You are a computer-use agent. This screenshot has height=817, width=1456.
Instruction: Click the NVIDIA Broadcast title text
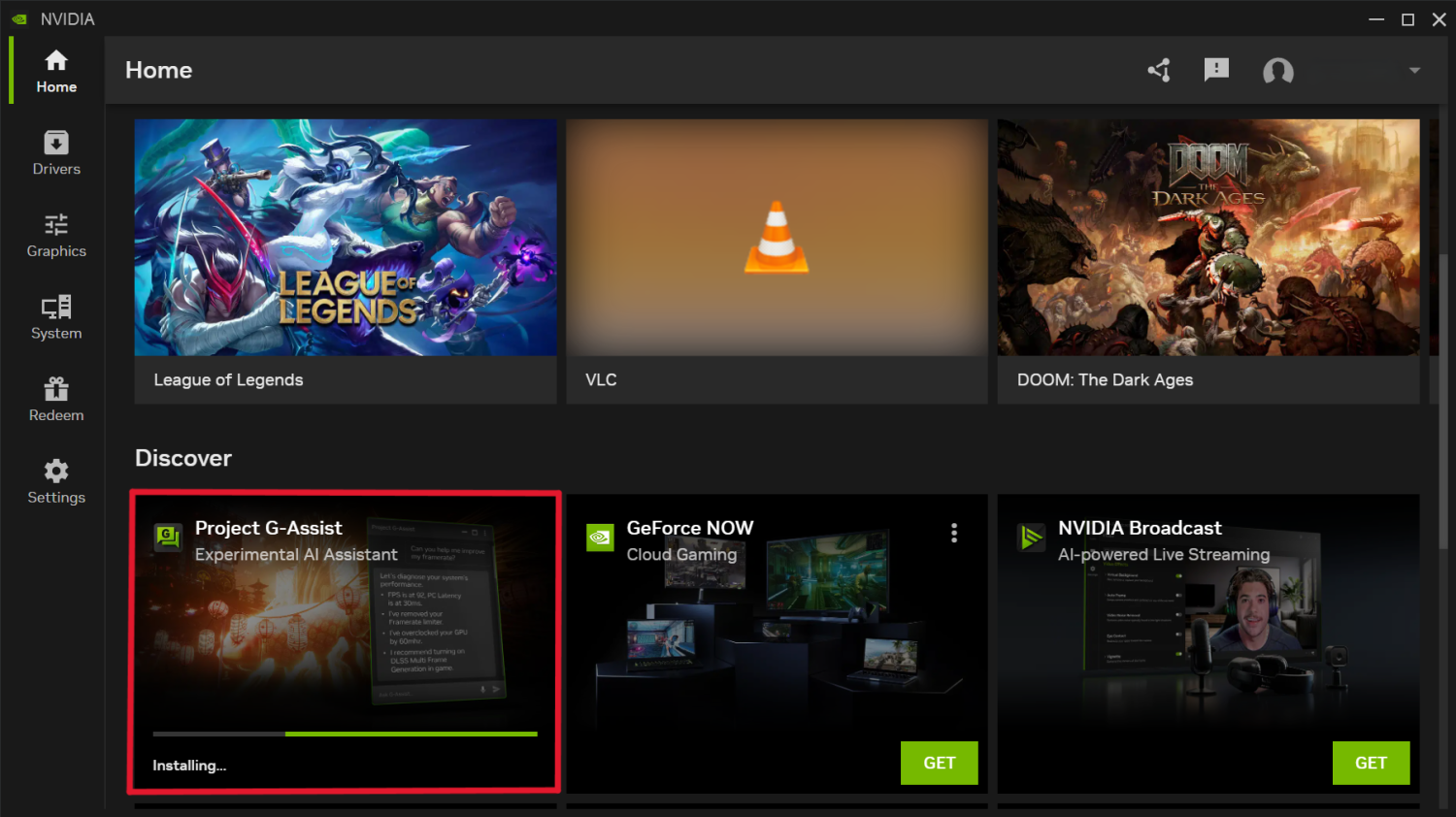pos(1140,528)
